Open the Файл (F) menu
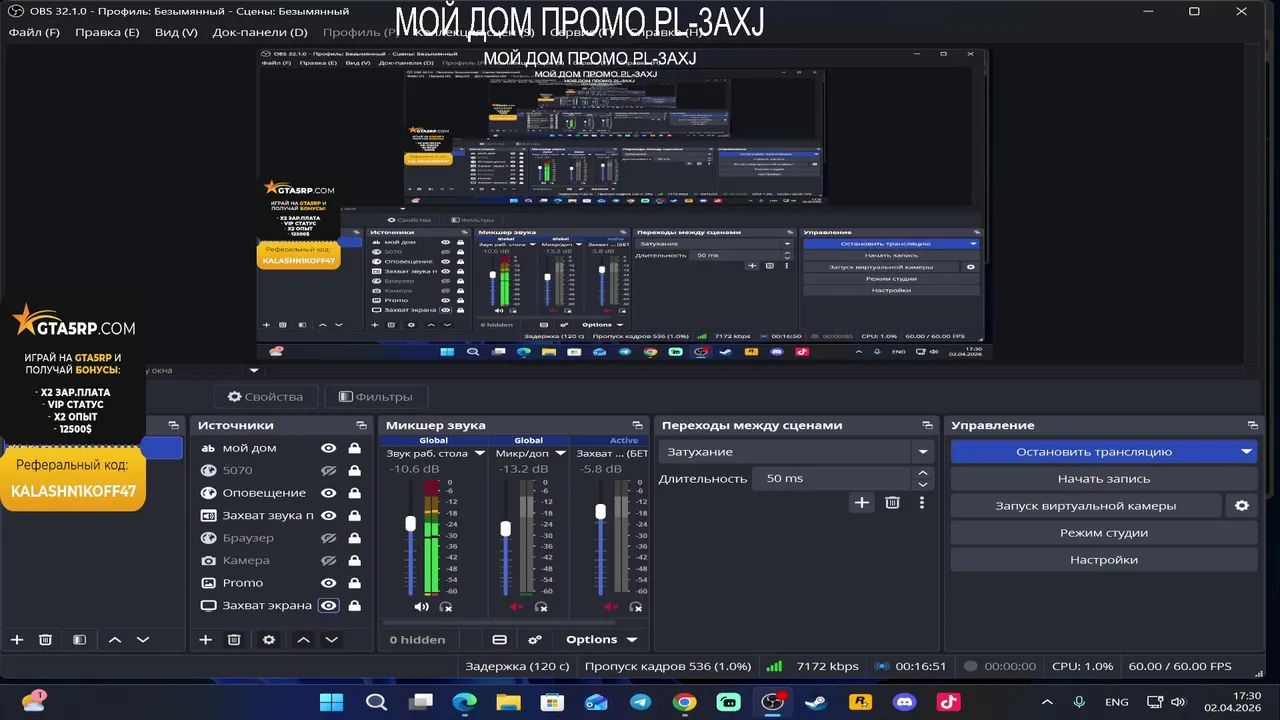The width and height of the screenshot is (1280, 720). (34, 32)
